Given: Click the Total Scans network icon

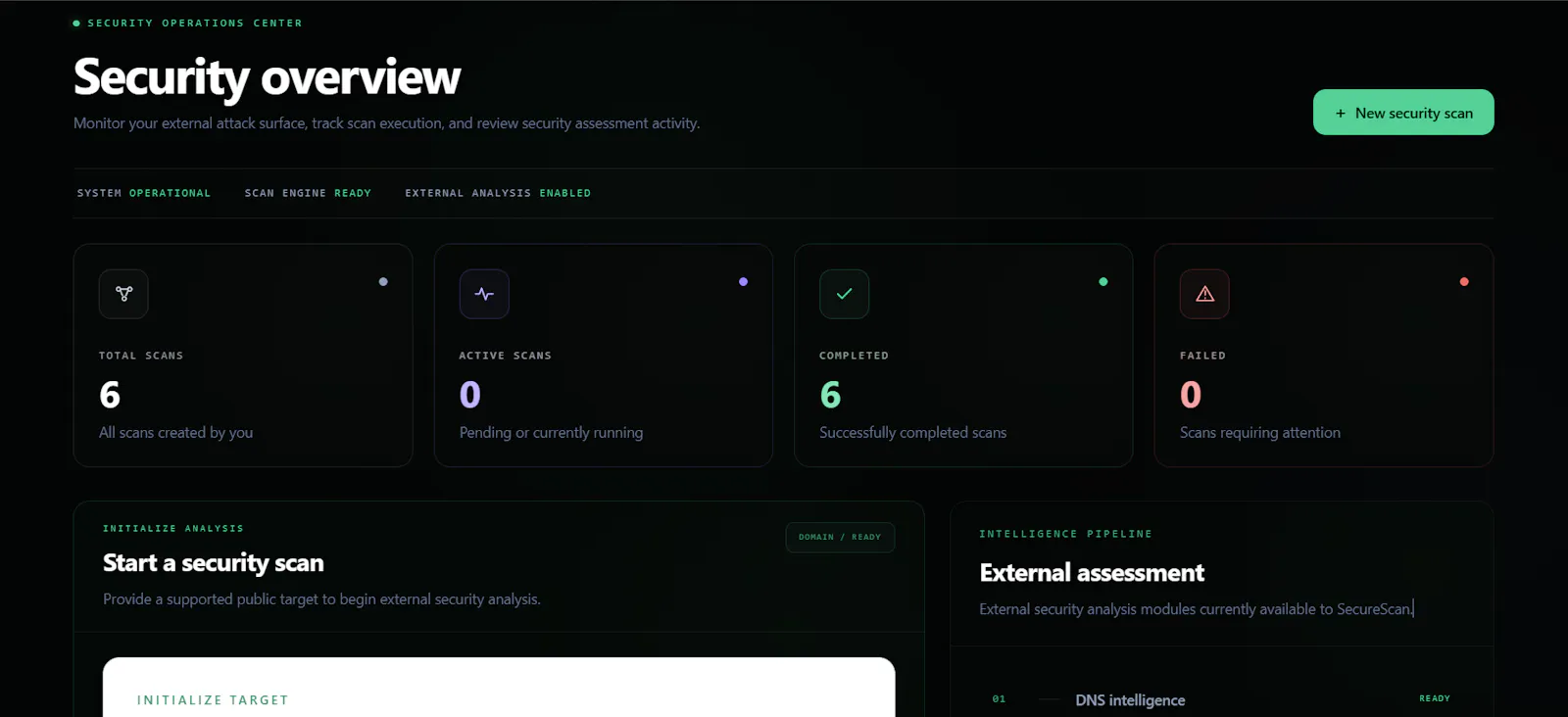Looking at the screenshot, I should (123, 294).
